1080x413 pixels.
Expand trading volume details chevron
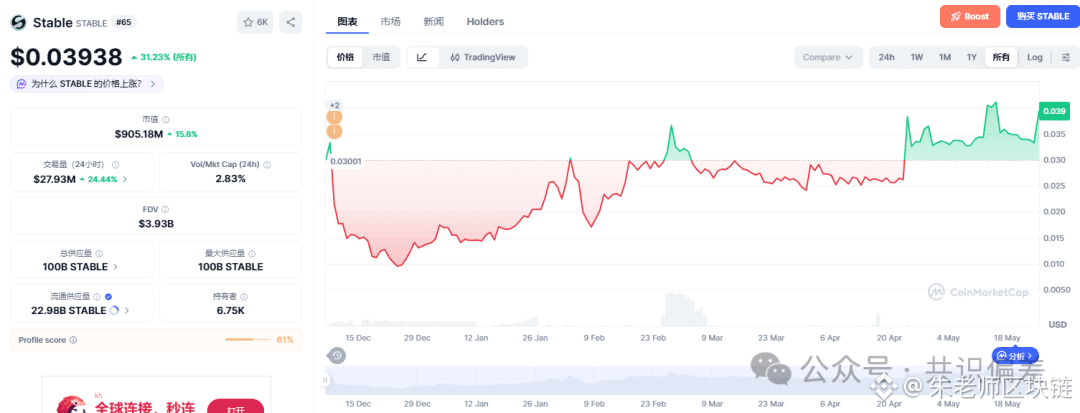tap(125, 179)
